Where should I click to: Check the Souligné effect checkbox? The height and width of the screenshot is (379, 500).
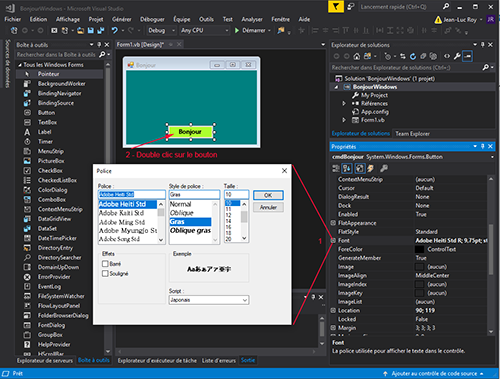(105, 274)
